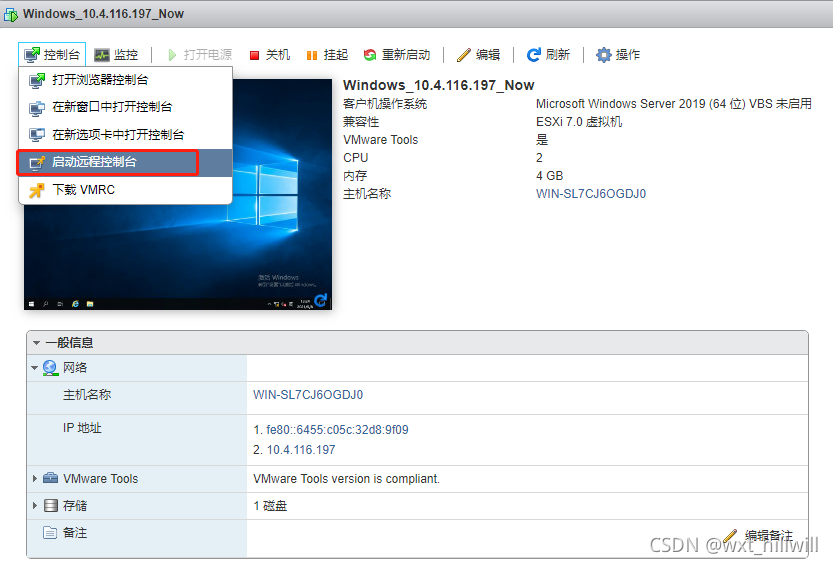
Task: Open hostname link in network table
Action: click(308, 395)
